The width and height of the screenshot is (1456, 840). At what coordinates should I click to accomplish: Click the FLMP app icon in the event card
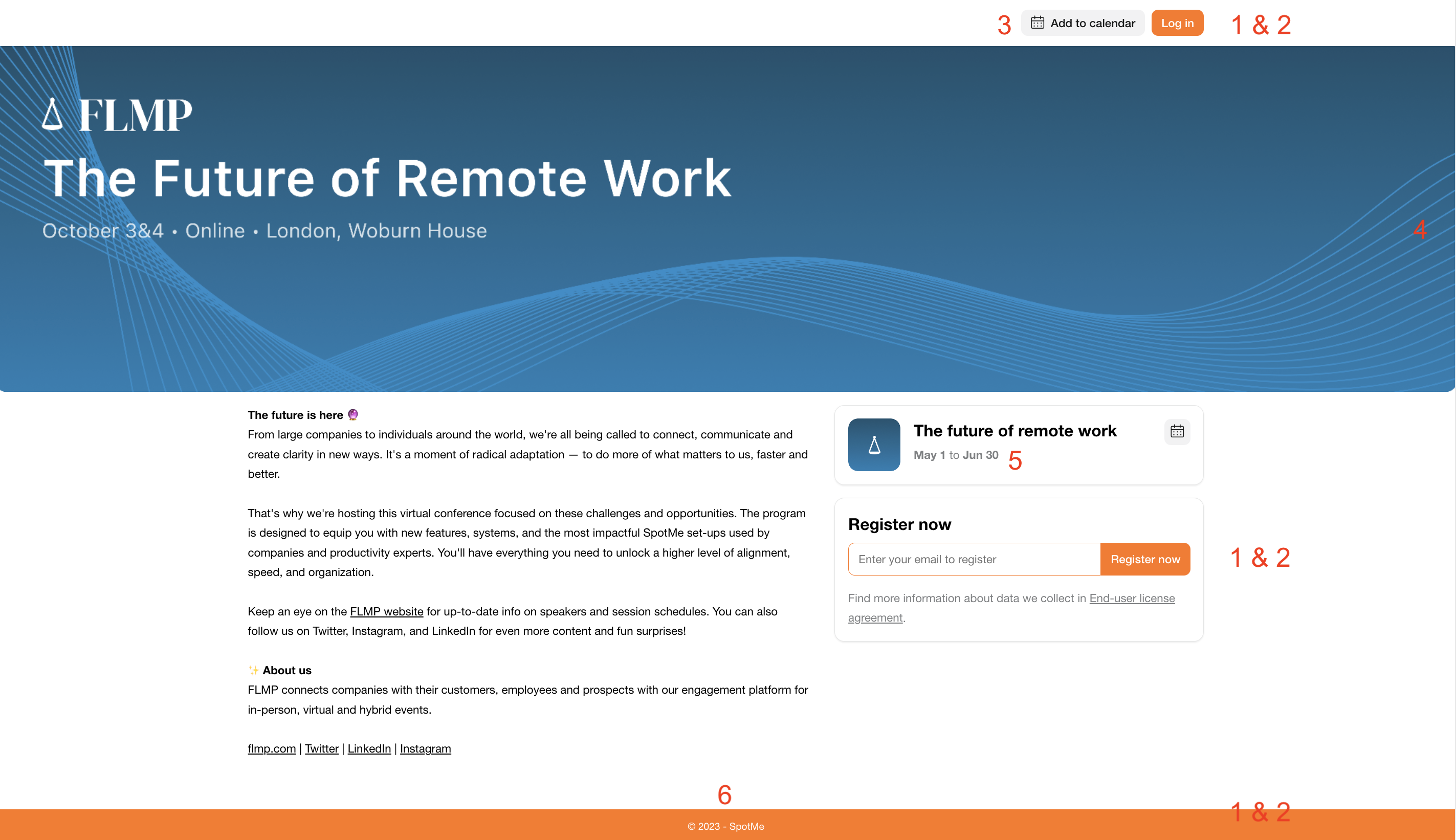click(873, 445)
